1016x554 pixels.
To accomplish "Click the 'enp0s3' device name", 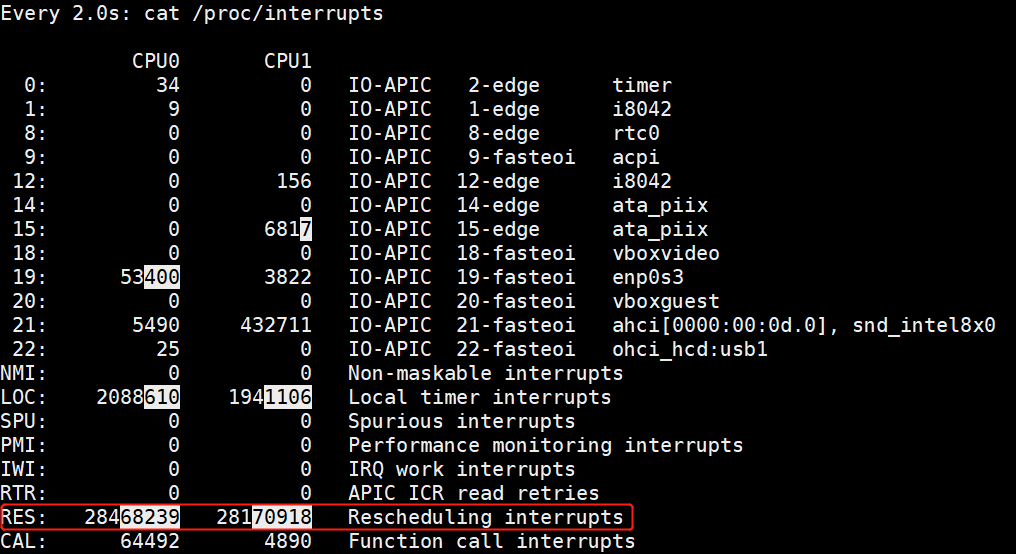I will coord(648,277).
